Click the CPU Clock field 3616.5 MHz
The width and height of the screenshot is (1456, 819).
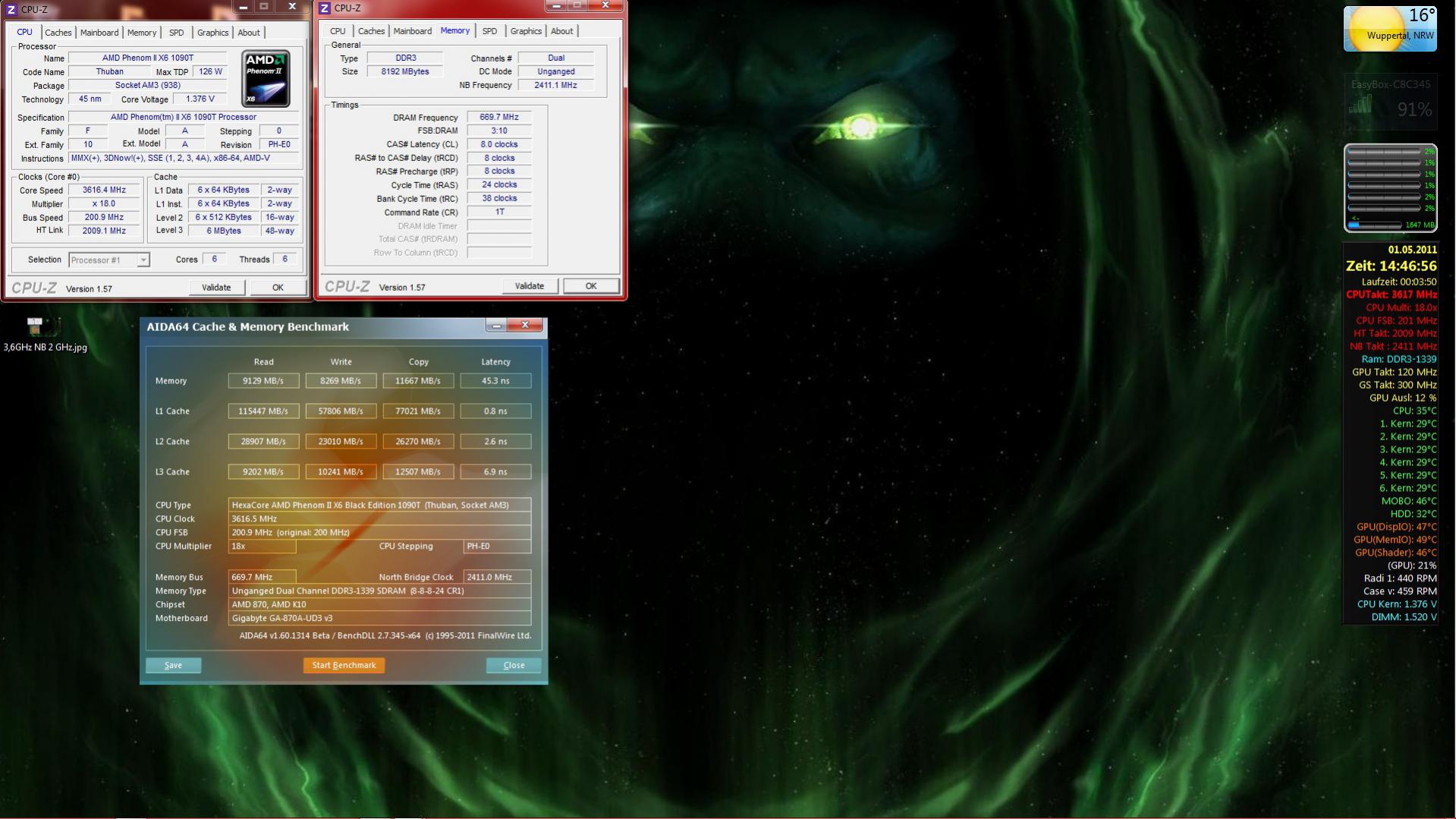(x=379, y=519)
